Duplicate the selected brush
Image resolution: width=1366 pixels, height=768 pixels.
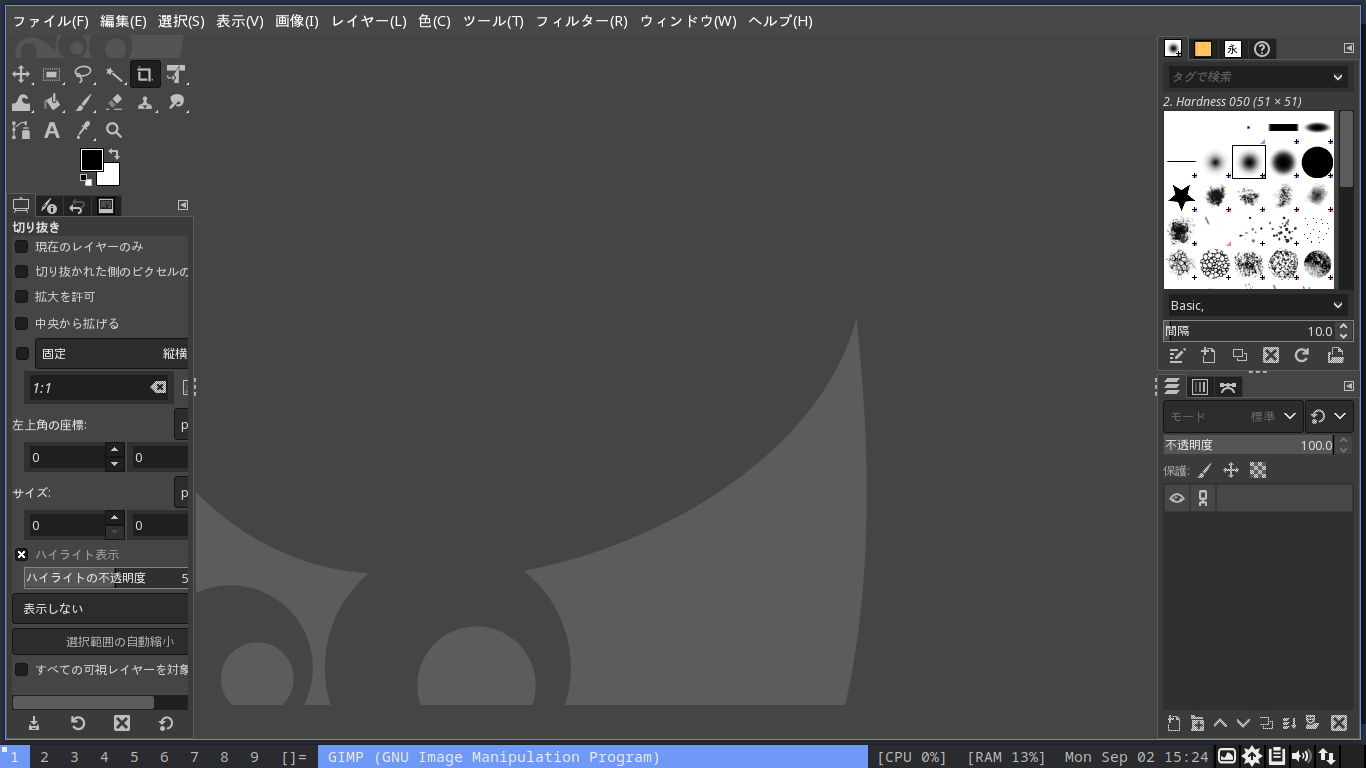(x=1240, y=355)
